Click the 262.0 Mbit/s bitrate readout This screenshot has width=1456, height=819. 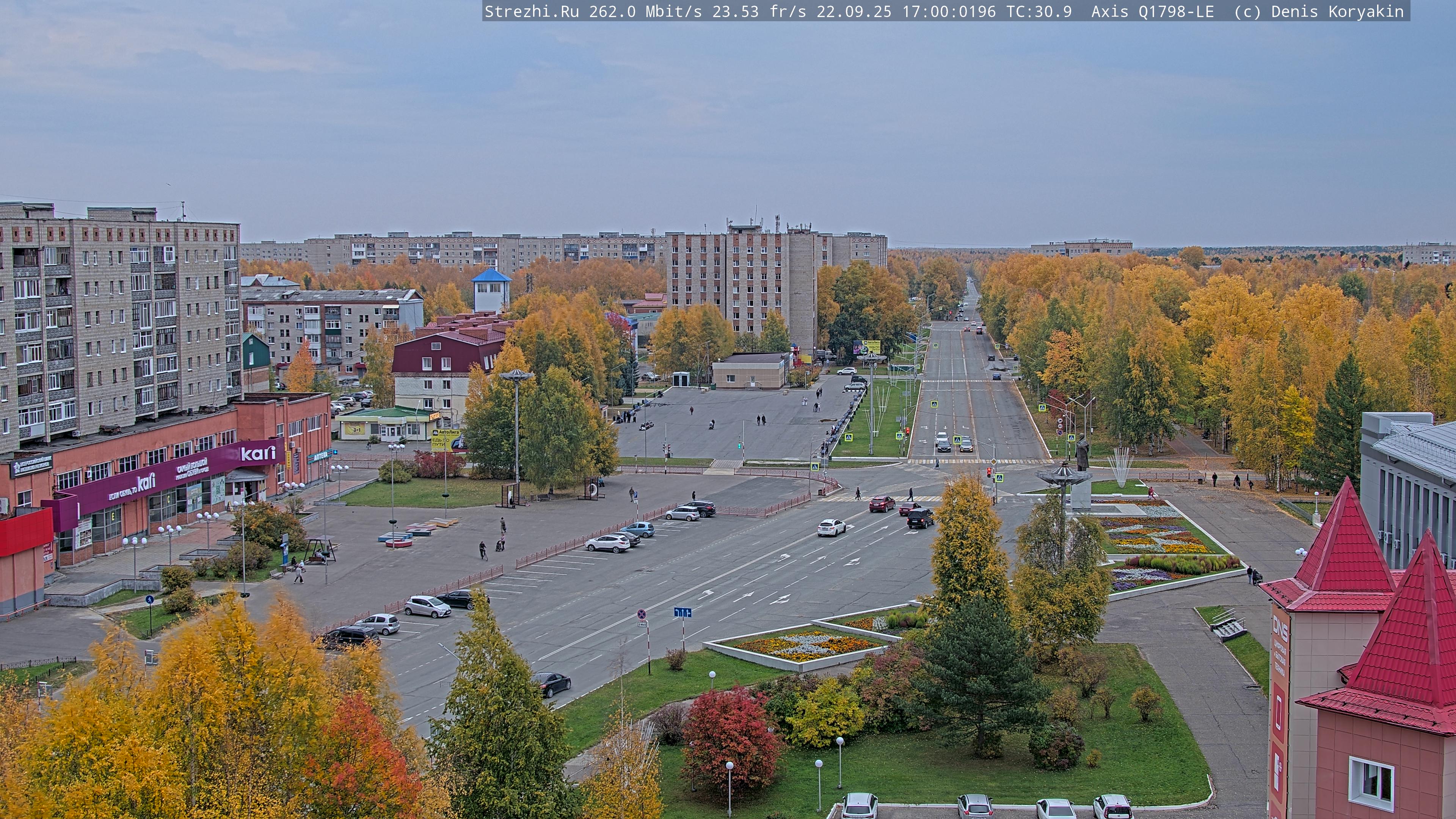coord(645,11)
